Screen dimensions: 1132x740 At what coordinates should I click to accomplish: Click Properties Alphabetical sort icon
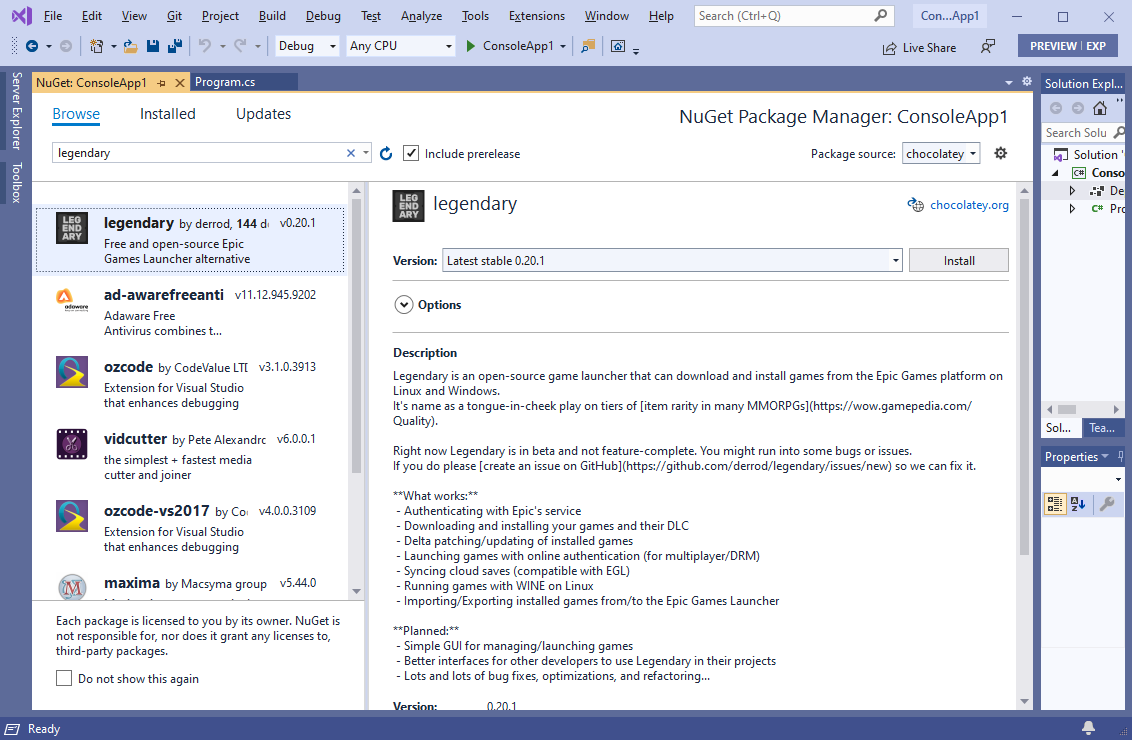coord(1078,504)
